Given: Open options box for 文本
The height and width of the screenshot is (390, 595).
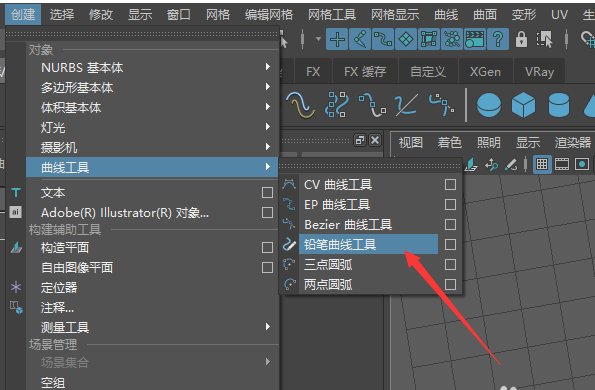Looking at the screenshot, I should point(267,193).
